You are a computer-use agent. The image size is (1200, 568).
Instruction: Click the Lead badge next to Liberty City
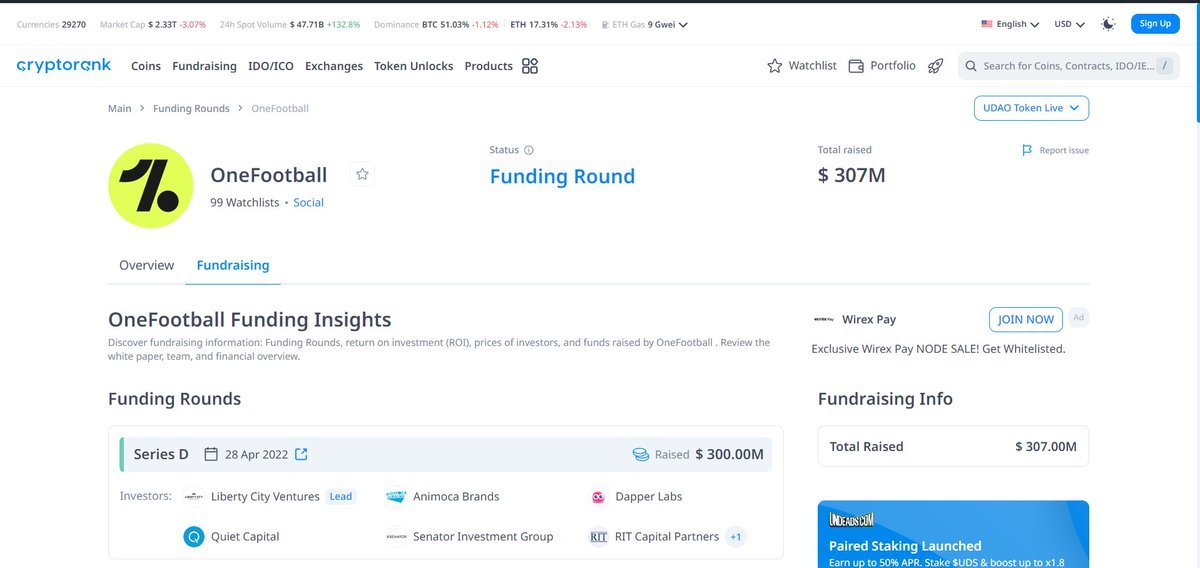[x=341, y=497]
